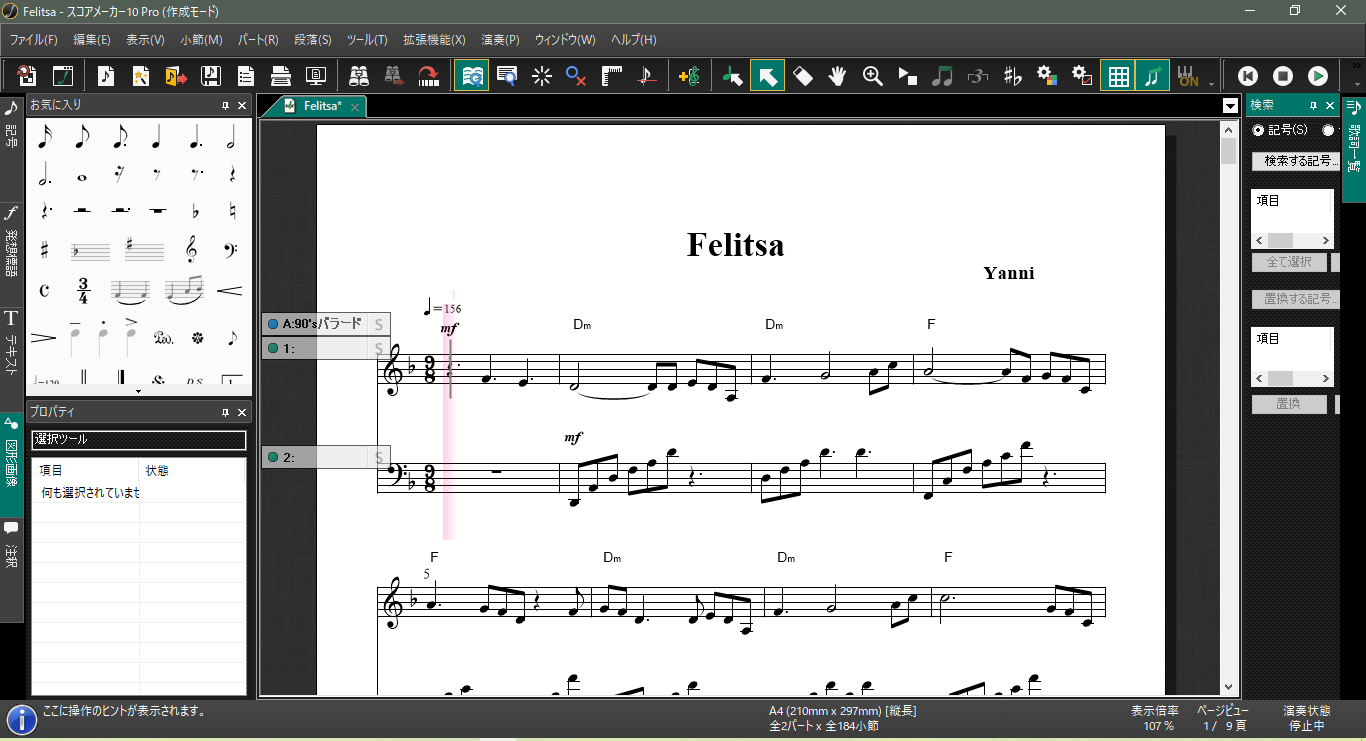
Task: Select the treble clef symbol
Action: 192,249
